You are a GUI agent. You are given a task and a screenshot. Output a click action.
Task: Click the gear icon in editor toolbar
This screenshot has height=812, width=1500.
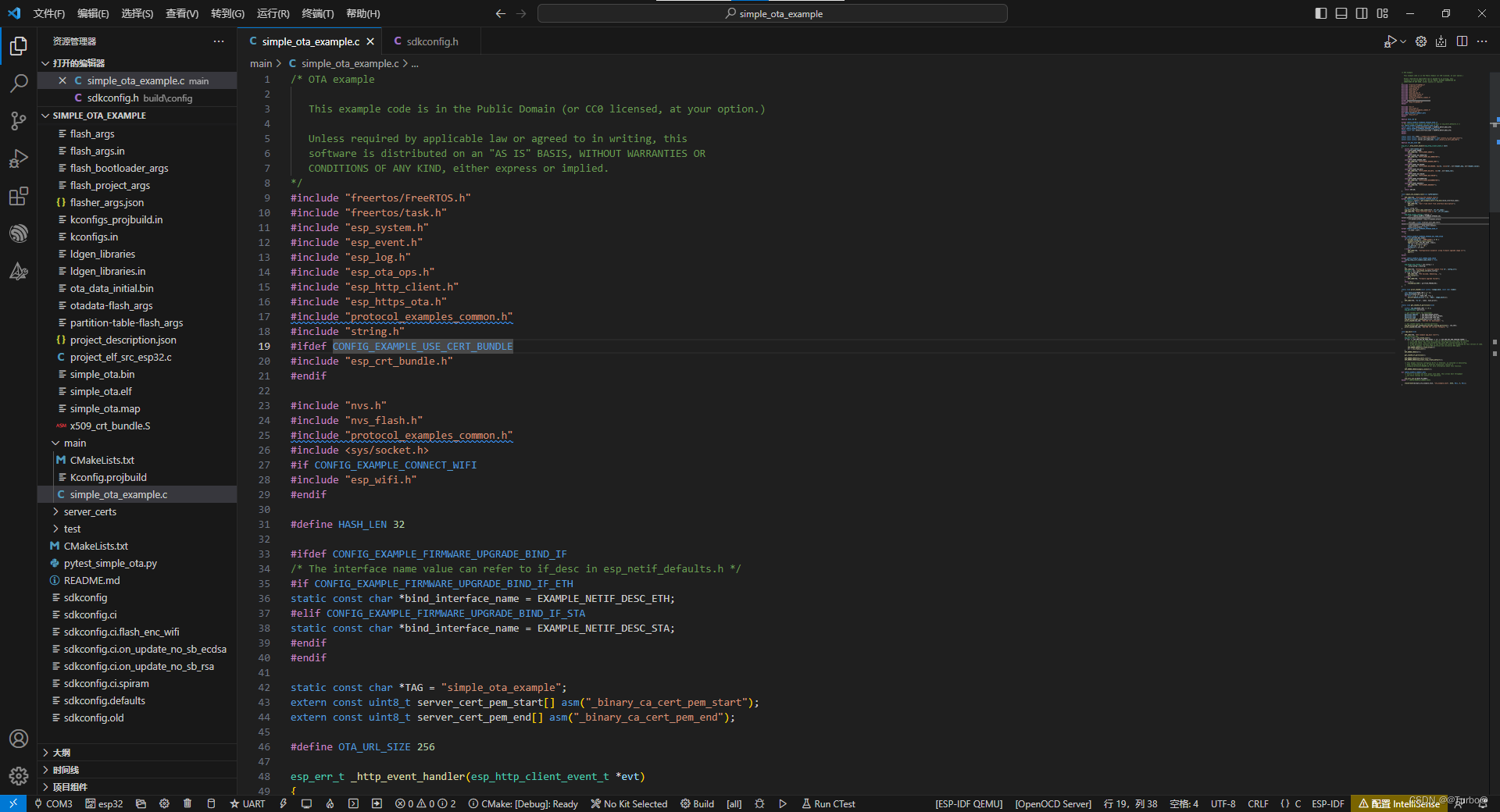click(1421, 41)
